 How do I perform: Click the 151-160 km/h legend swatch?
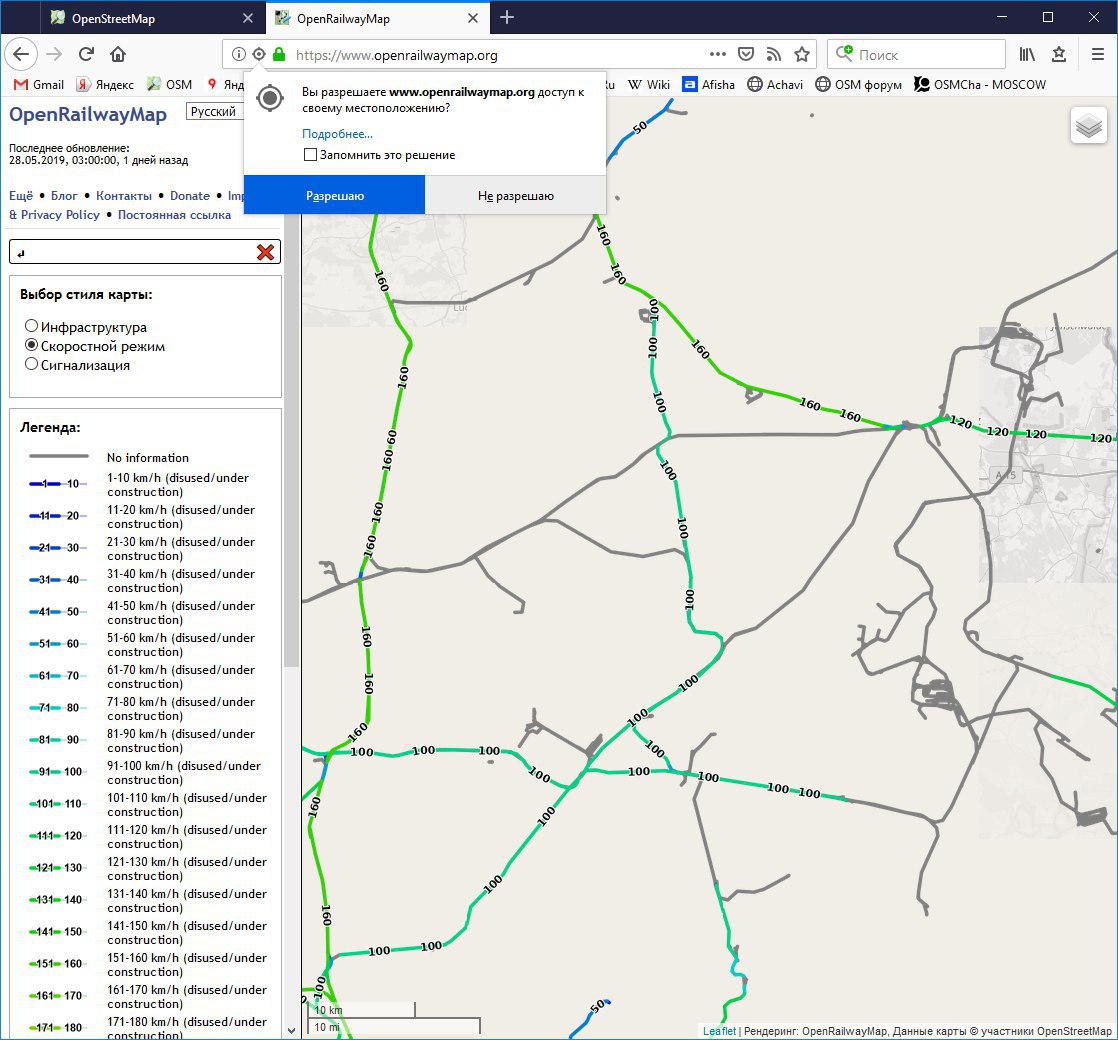(58, 964)
